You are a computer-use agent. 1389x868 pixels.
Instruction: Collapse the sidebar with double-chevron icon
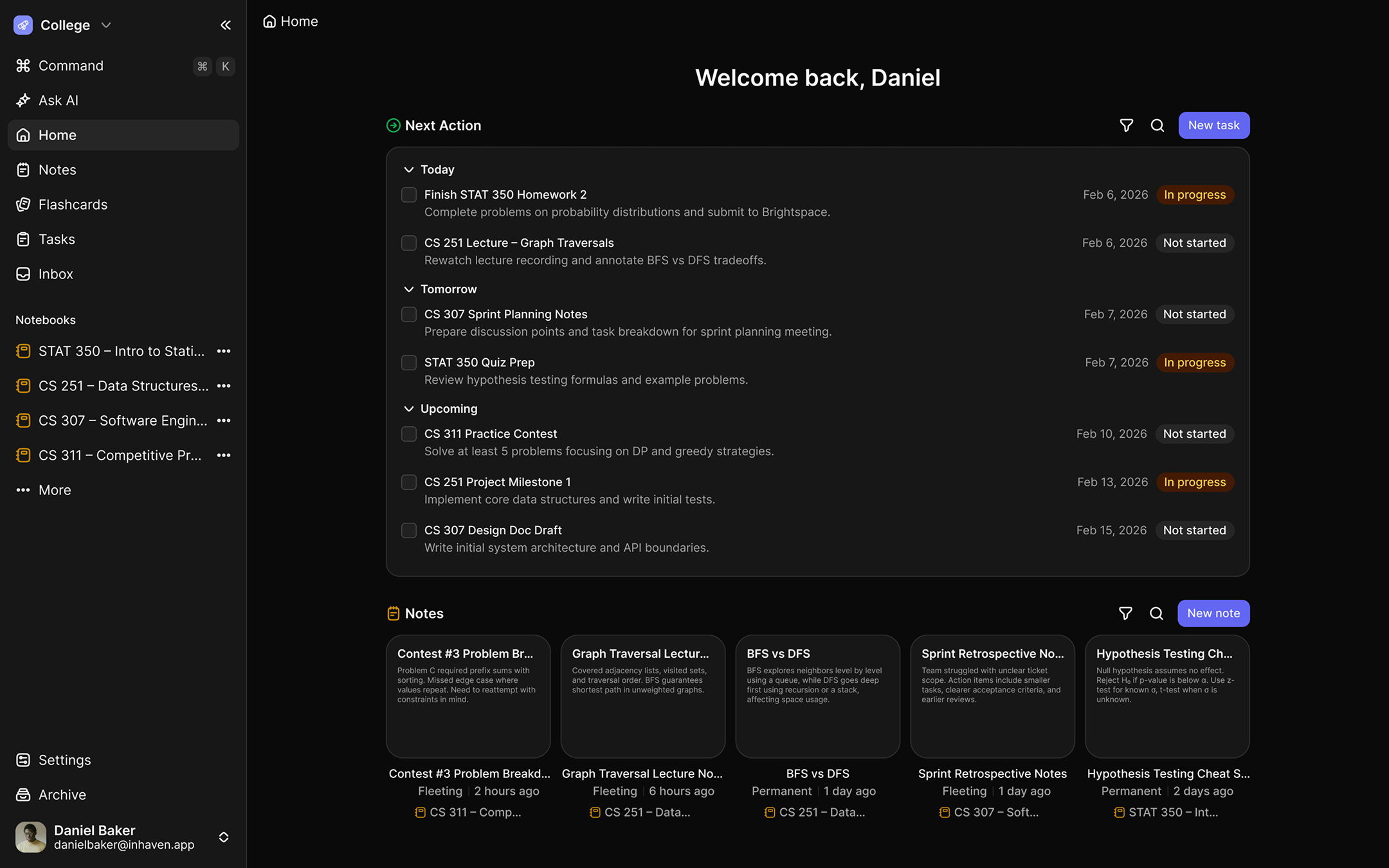(x=225, y=25)
